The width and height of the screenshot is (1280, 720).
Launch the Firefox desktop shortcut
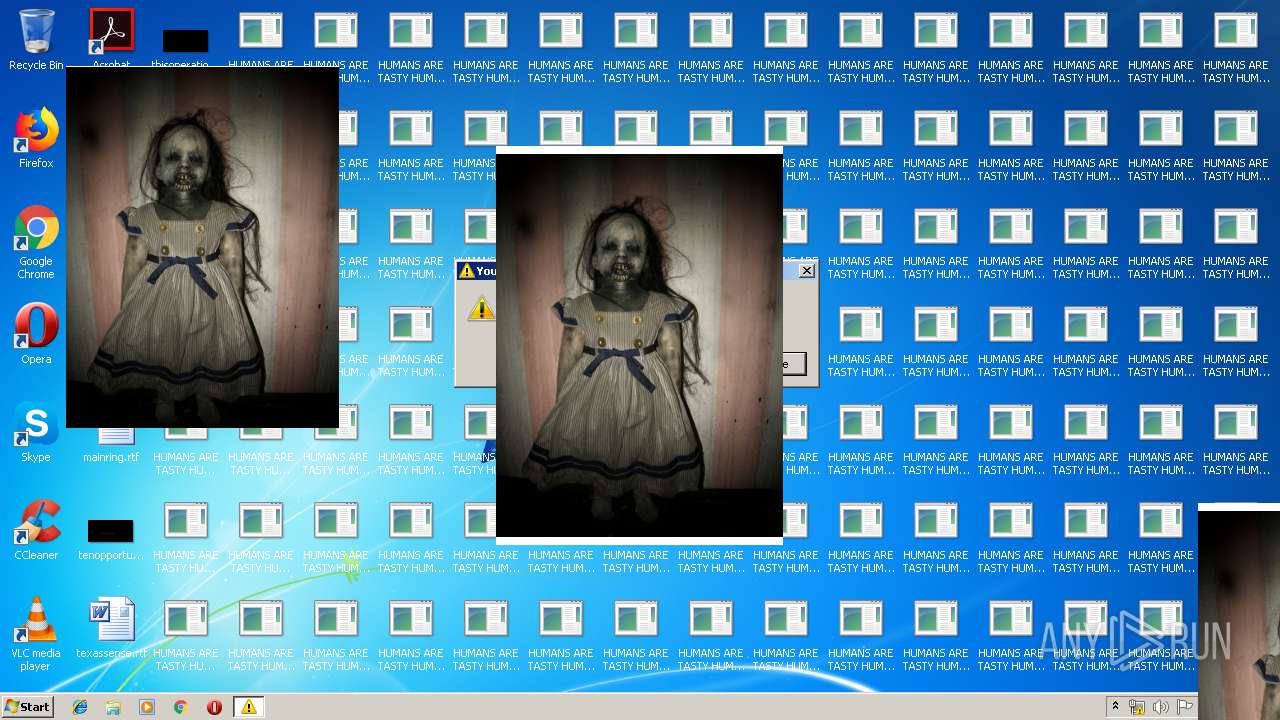(36, 138)
